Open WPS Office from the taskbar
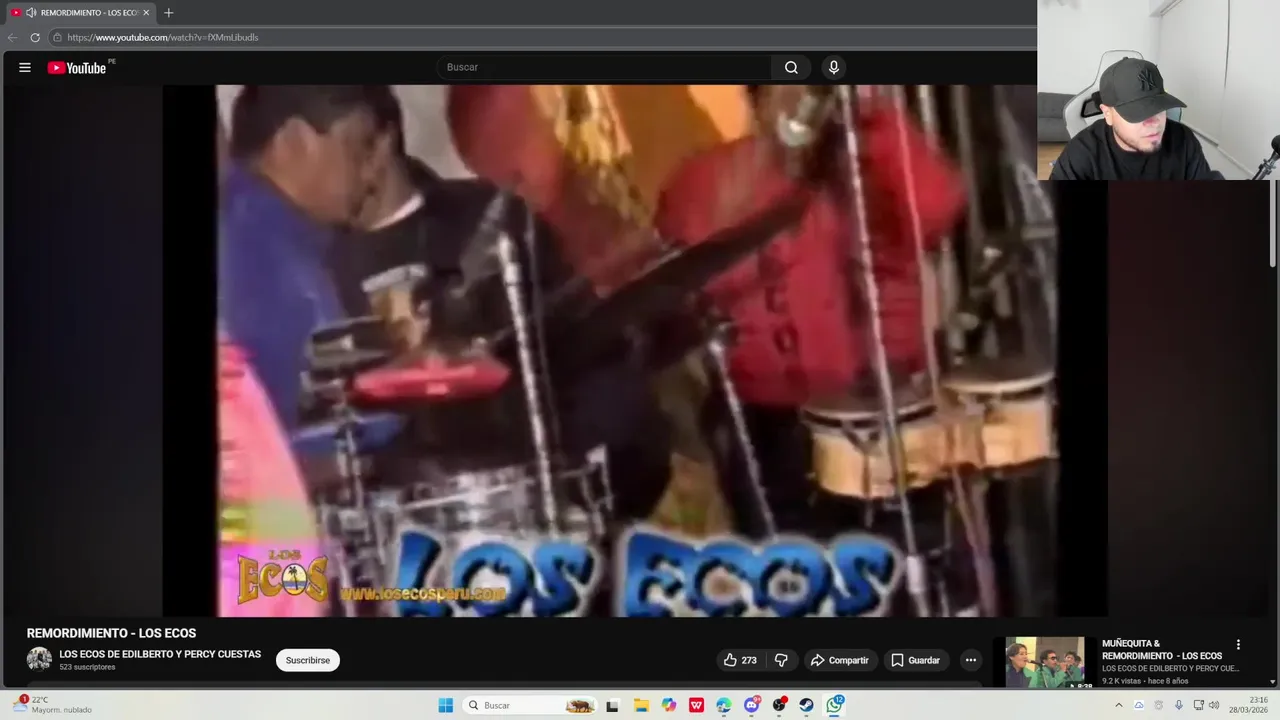This screenshot has width=1280, height=720. [x=696, y=705]
